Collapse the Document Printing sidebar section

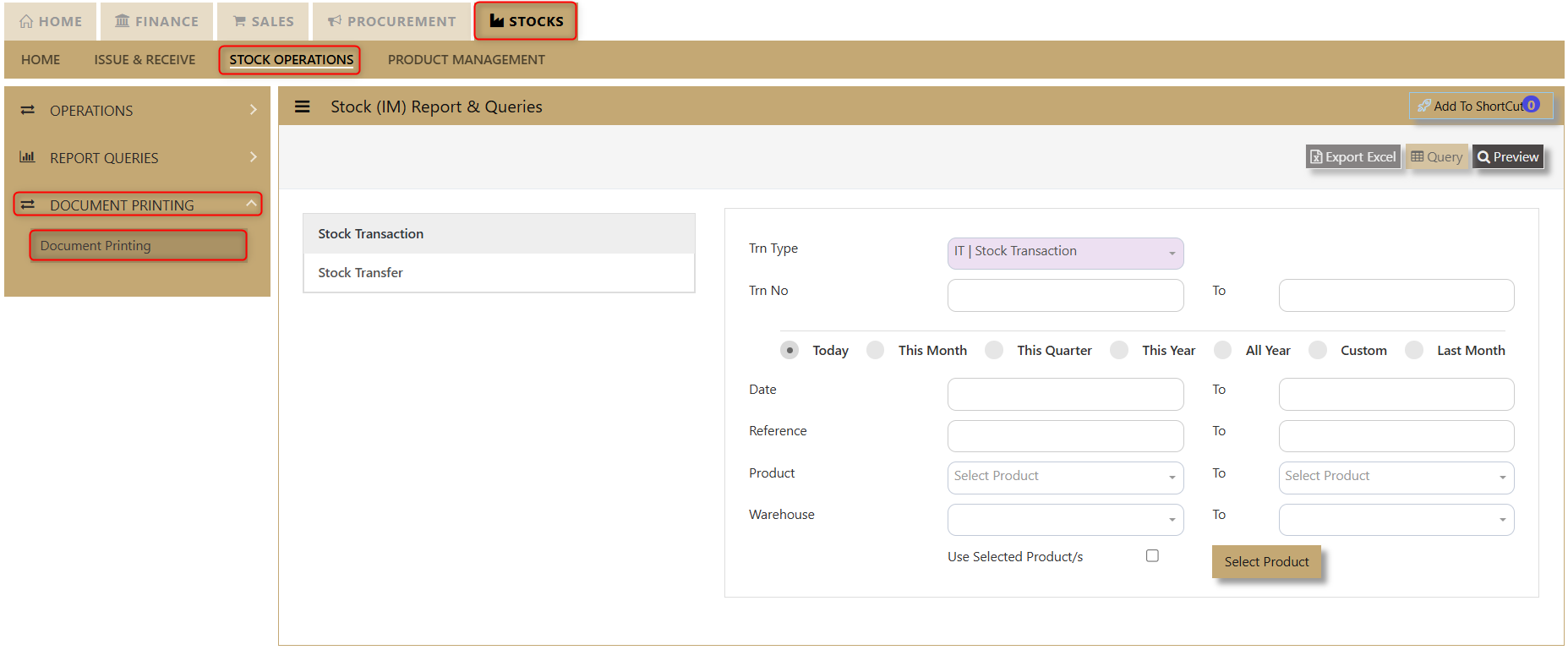coord(251,204)
